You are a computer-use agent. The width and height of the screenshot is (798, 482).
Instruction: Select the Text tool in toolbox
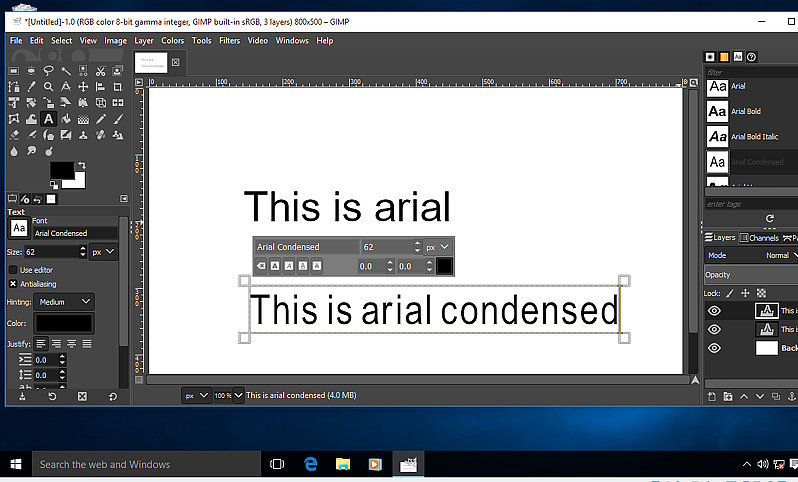[48, 119]
